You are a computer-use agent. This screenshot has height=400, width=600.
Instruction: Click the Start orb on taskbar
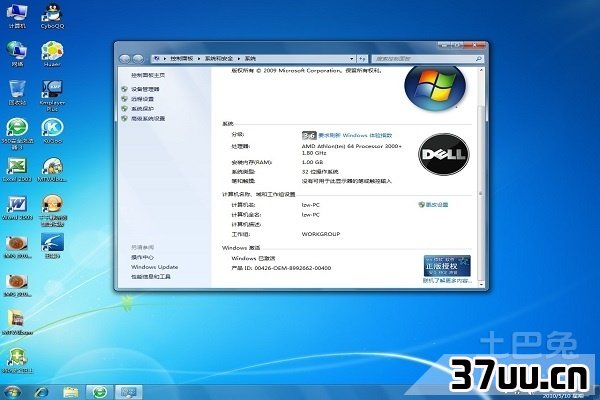(x=12, y=392)
